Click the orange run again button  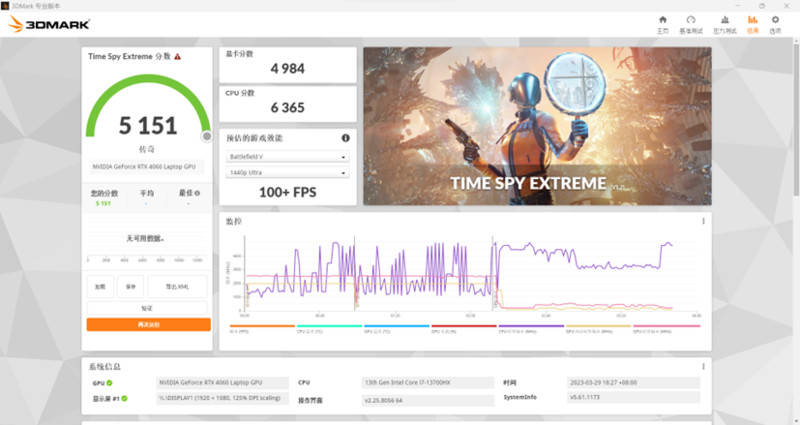(x=148, y=324)
